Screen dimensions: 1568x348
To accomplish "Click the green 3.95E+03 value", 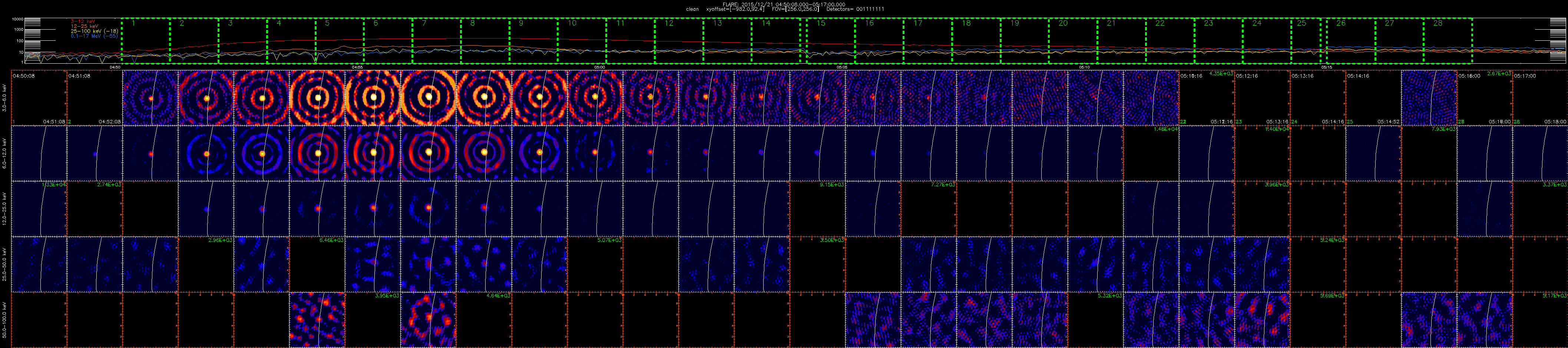I will pos(387,296).
